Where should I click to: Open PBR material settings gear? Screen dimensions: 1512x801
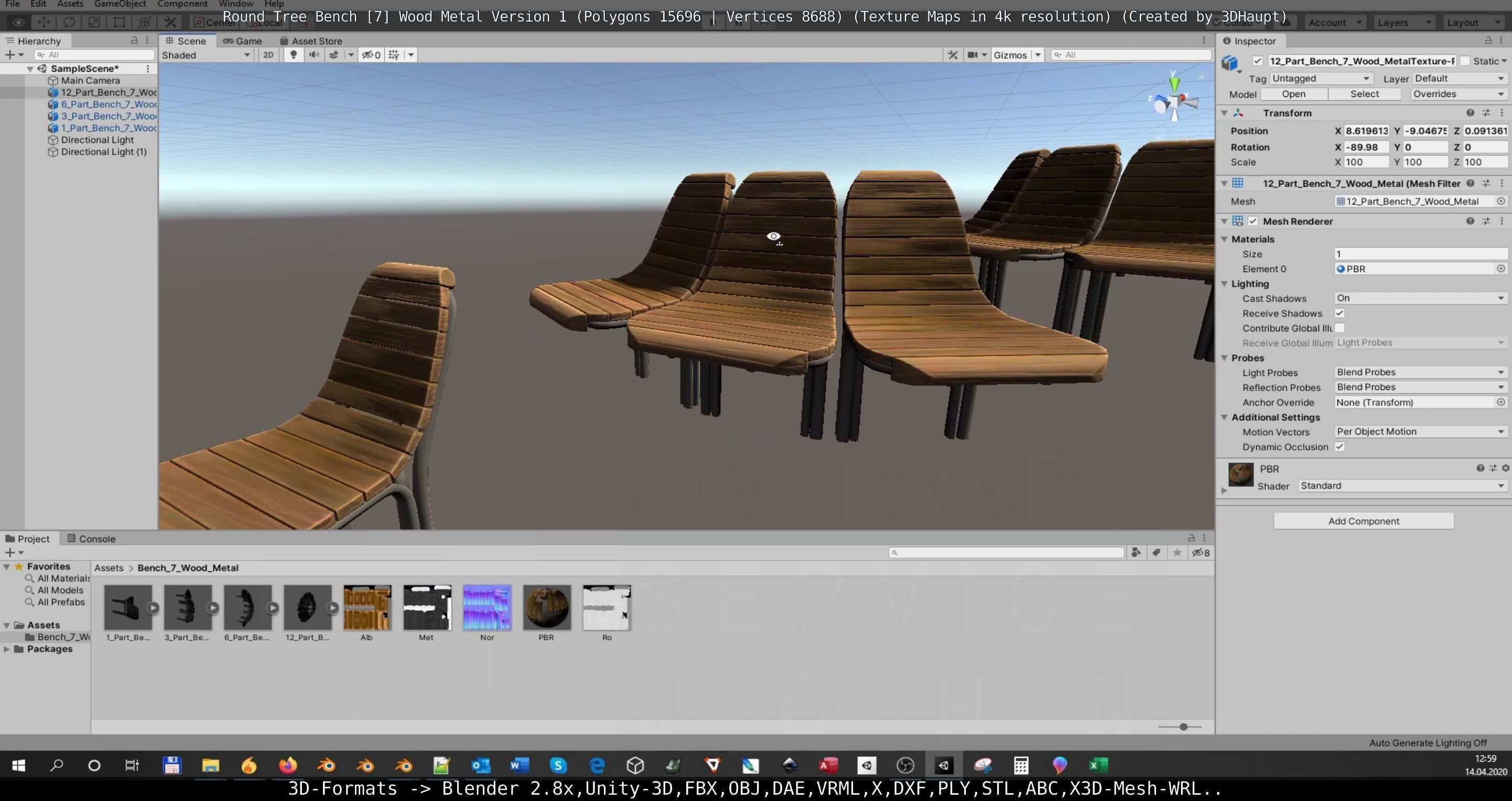[1506, 468]
